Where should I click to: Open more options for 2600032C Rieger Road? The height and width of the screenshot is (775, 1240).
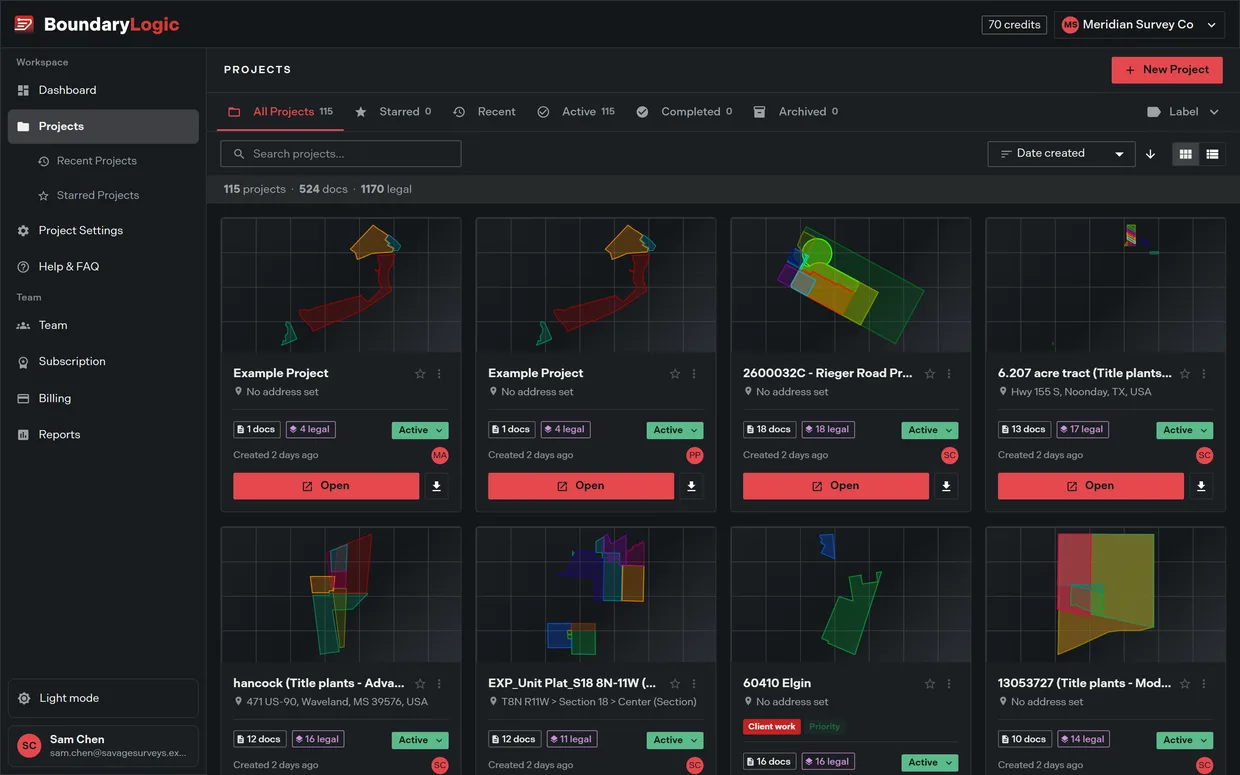(x=949, y=374)
